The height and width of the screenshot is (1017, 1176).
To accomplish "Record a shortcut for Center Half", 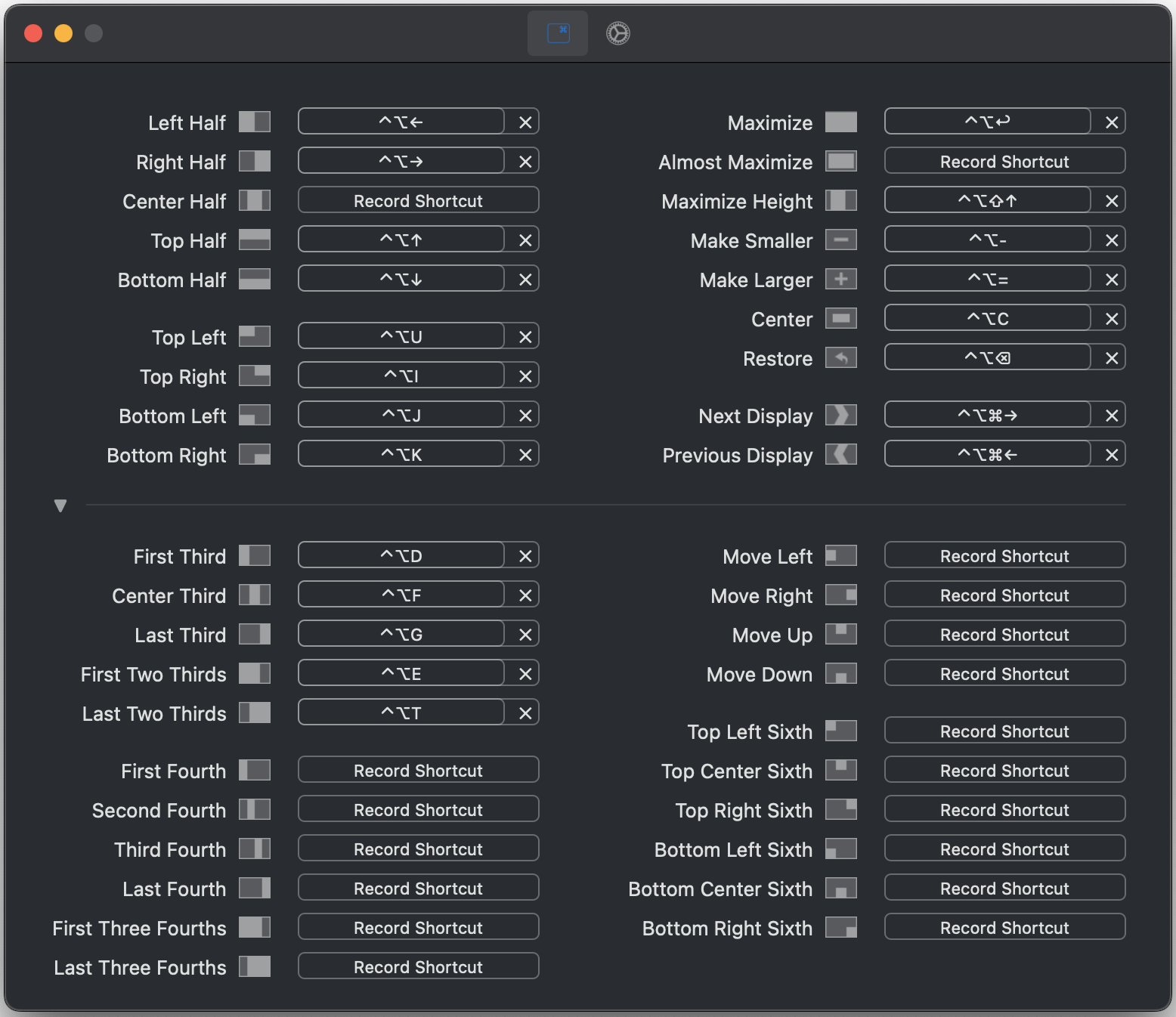I will pos(419,200).
